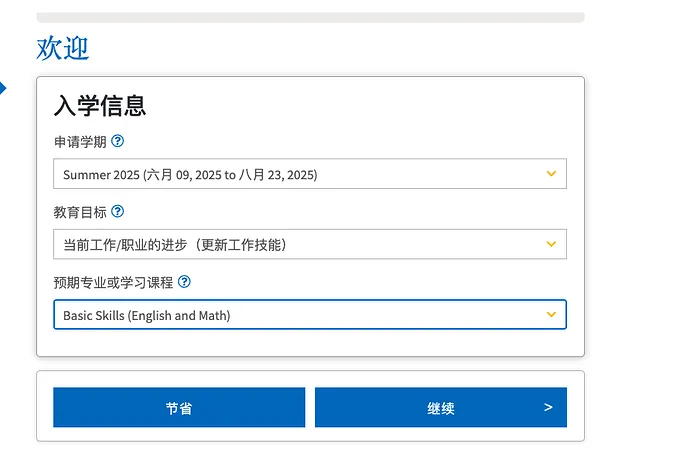Screen dimensions: 690x460
Task: Click the blue triangle marker at left edge
Action: click(x=3, y=89)
